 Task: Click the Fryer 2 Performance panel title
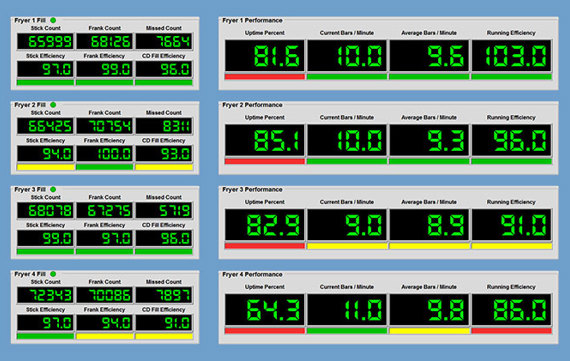click(x=252, y=105)
